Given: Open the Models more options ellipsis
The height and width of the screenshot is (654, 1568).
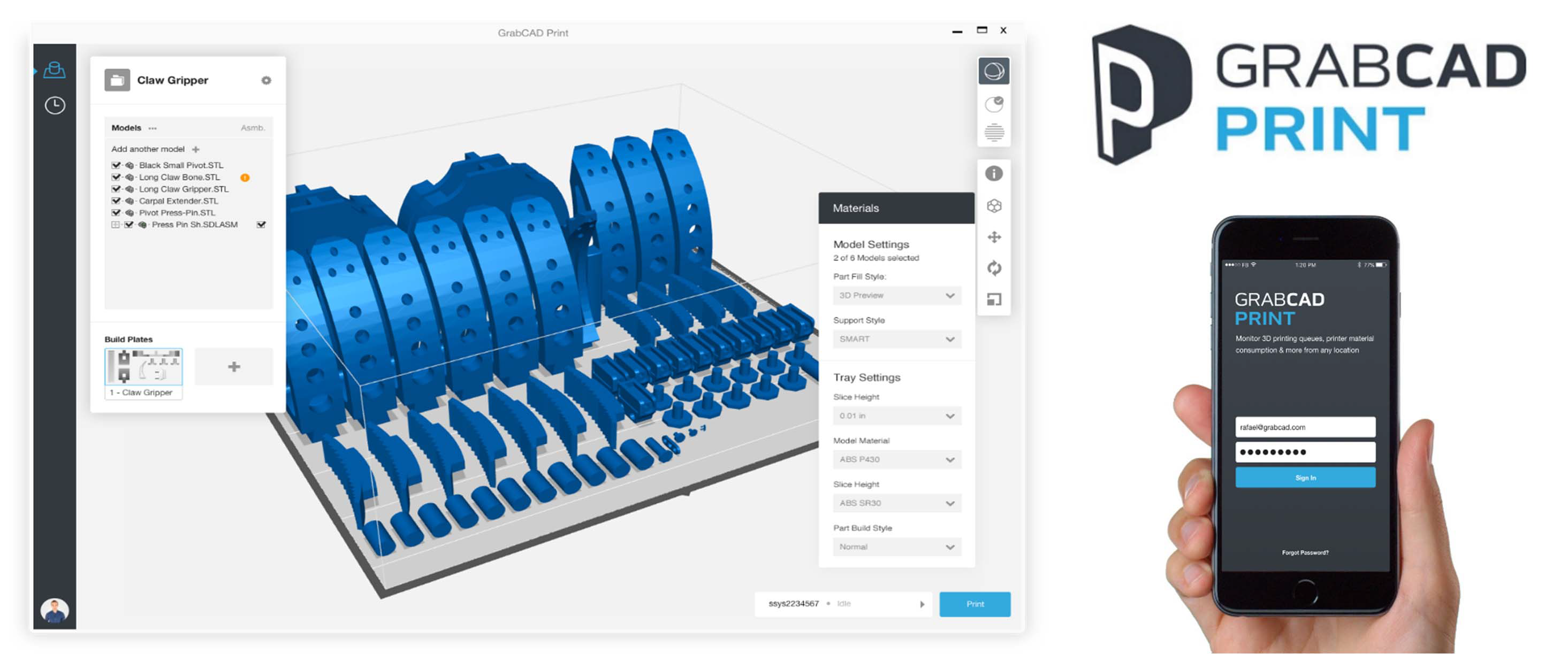Looking at the screenshot, I should [x=153, y=128].
